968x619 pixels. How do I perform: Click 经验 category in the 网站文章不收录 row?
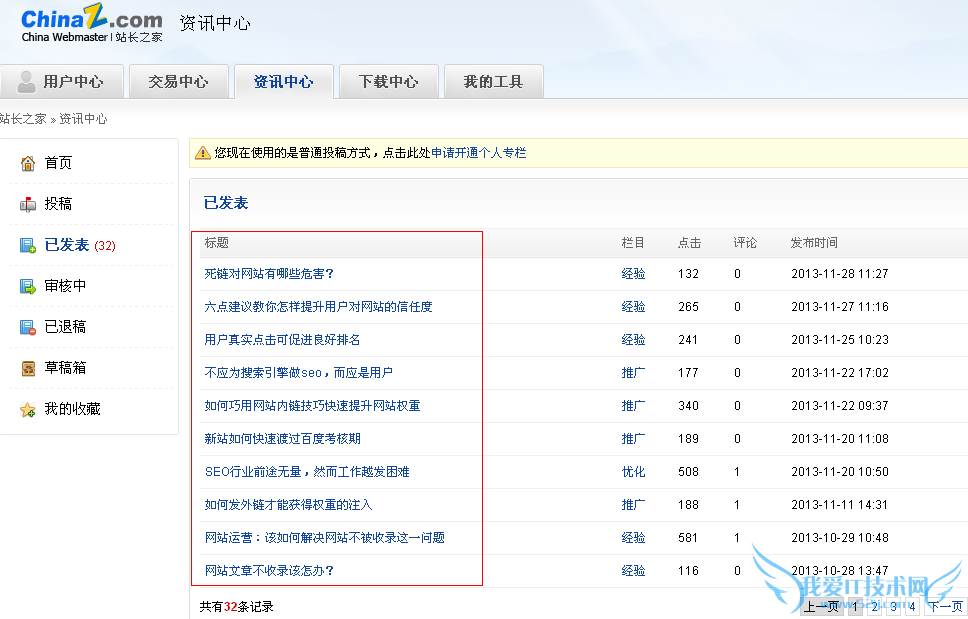[x=633, y=571]
